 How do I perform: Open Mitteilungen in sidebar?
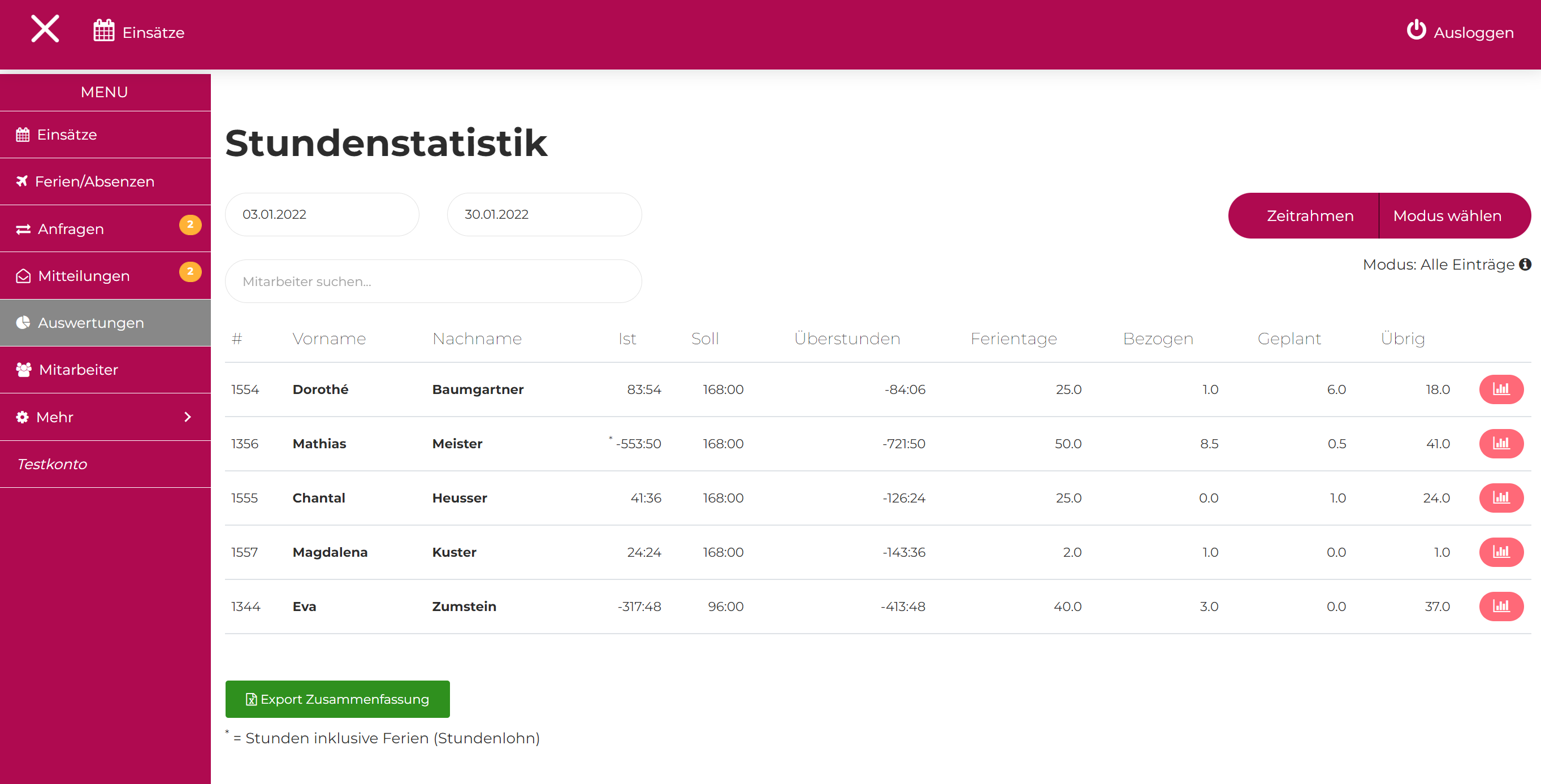[x=105, y=276]
